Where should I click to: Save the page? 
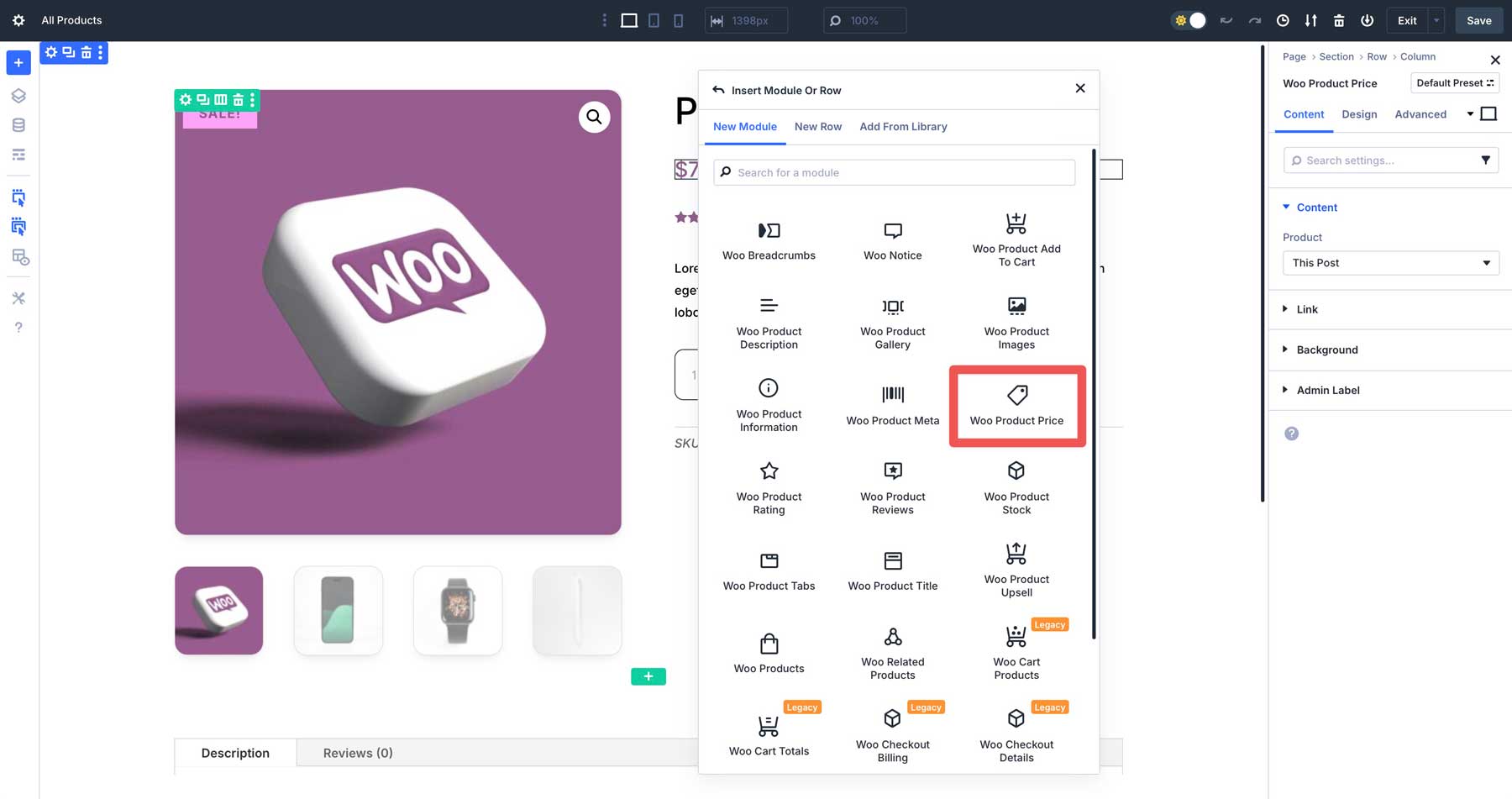[x=1478, y=20]
